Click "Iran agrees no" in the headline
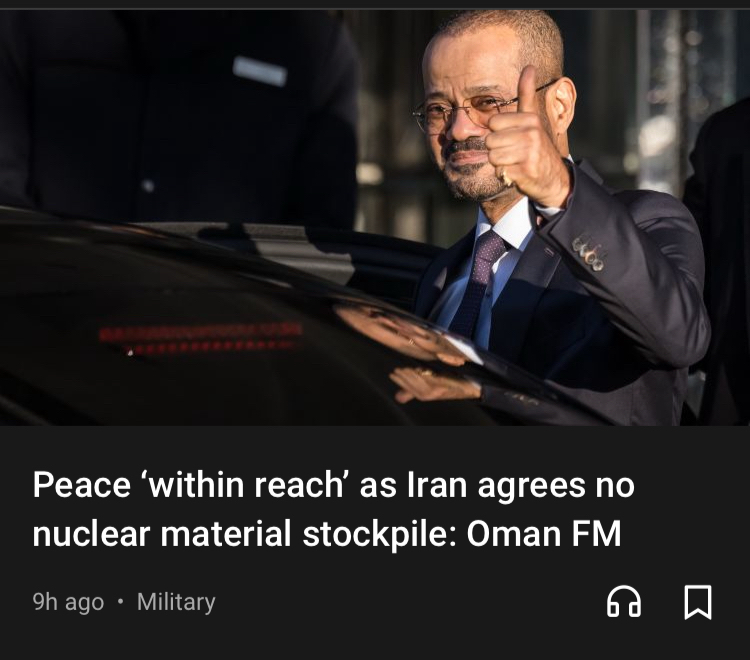The image size is (750, 660). point(520,485)
